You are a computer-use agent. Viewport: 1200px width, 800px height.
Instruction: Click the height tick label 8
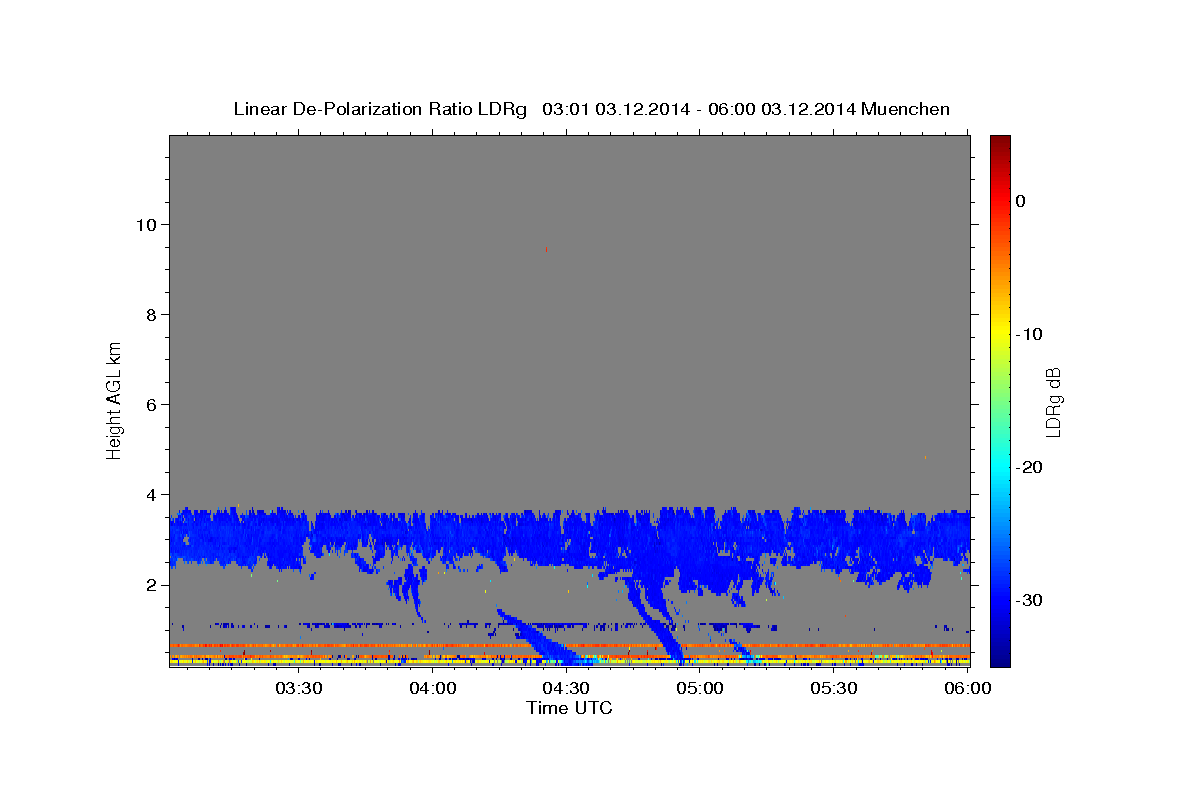pyautogui.click(x=150, y=314)
